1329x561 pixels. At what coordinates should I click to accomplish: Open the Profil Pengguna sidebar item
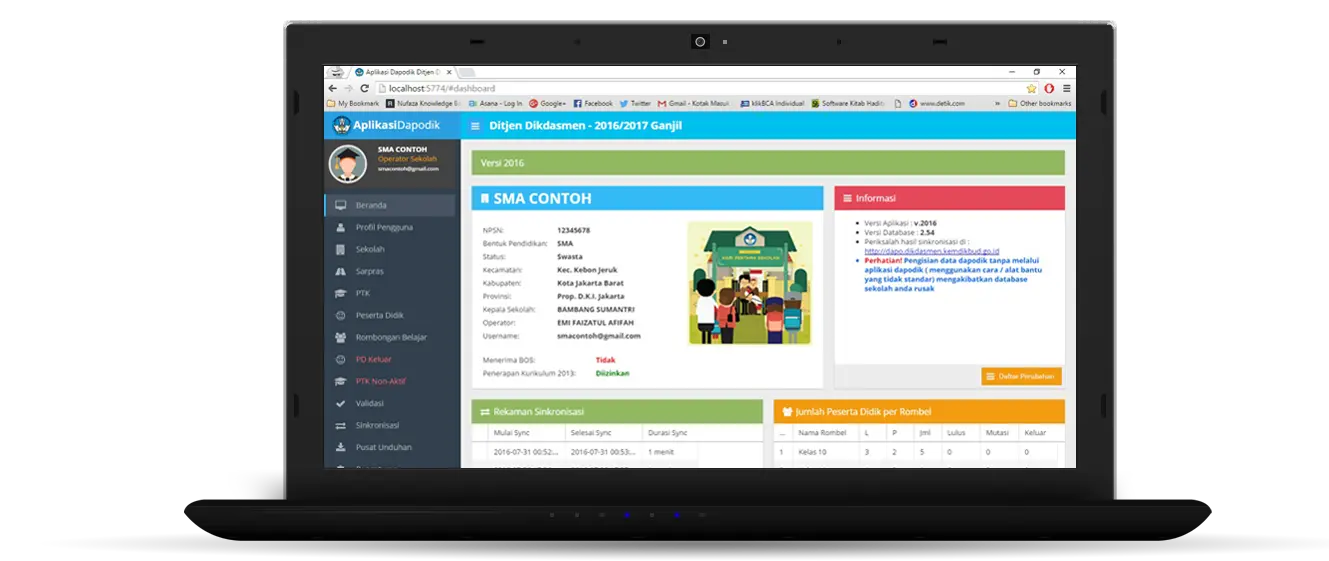[383, 227]
